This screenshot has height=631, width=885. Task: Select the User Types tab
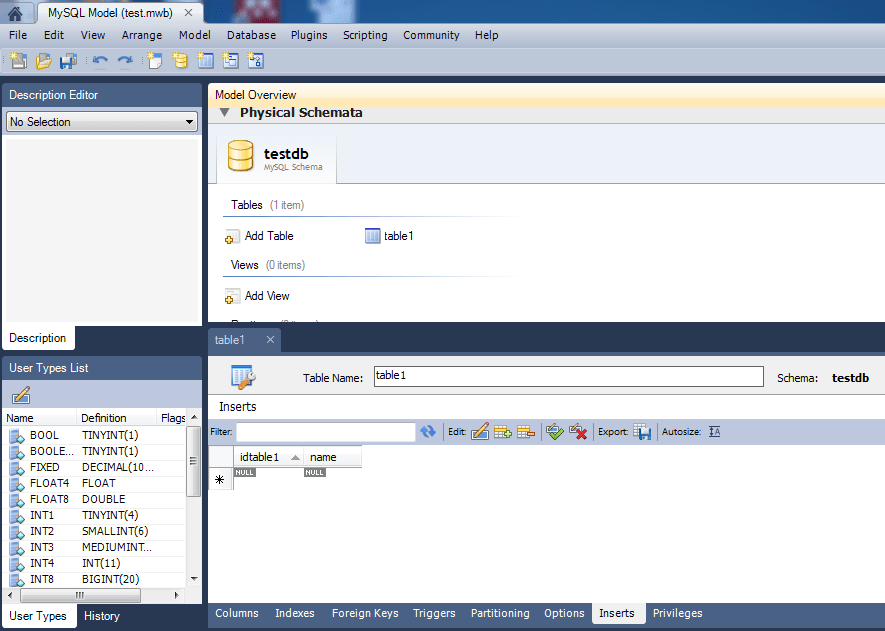[x=38, y=616]
